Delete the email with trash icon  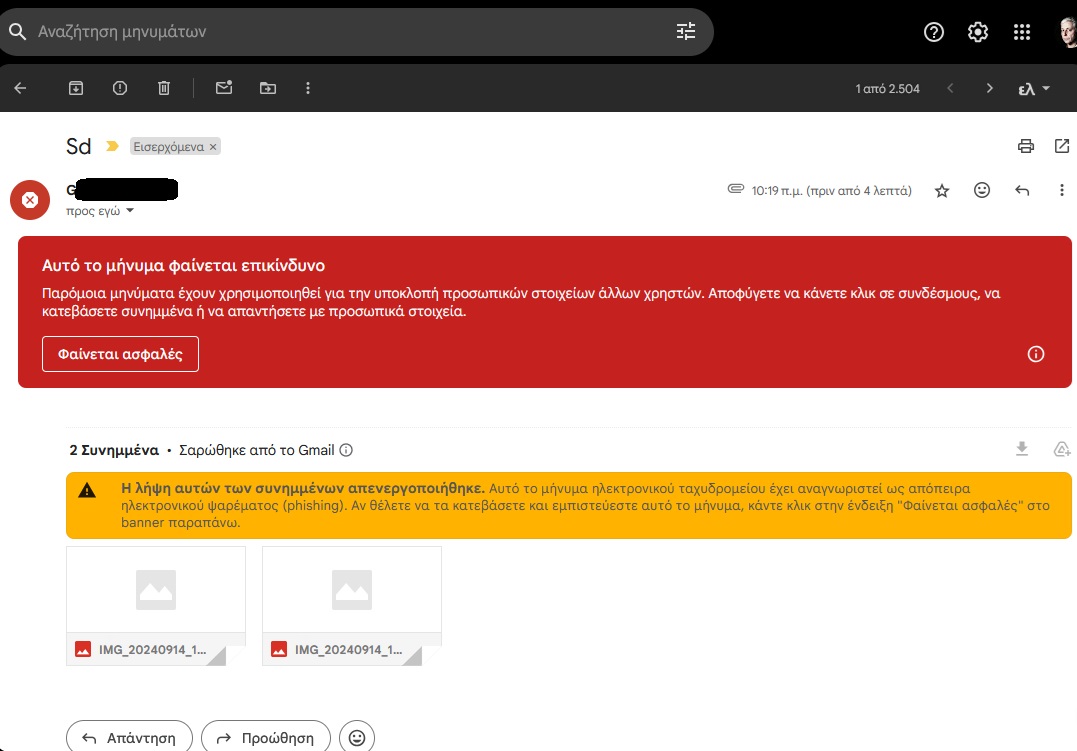click(x=164, y=88)
